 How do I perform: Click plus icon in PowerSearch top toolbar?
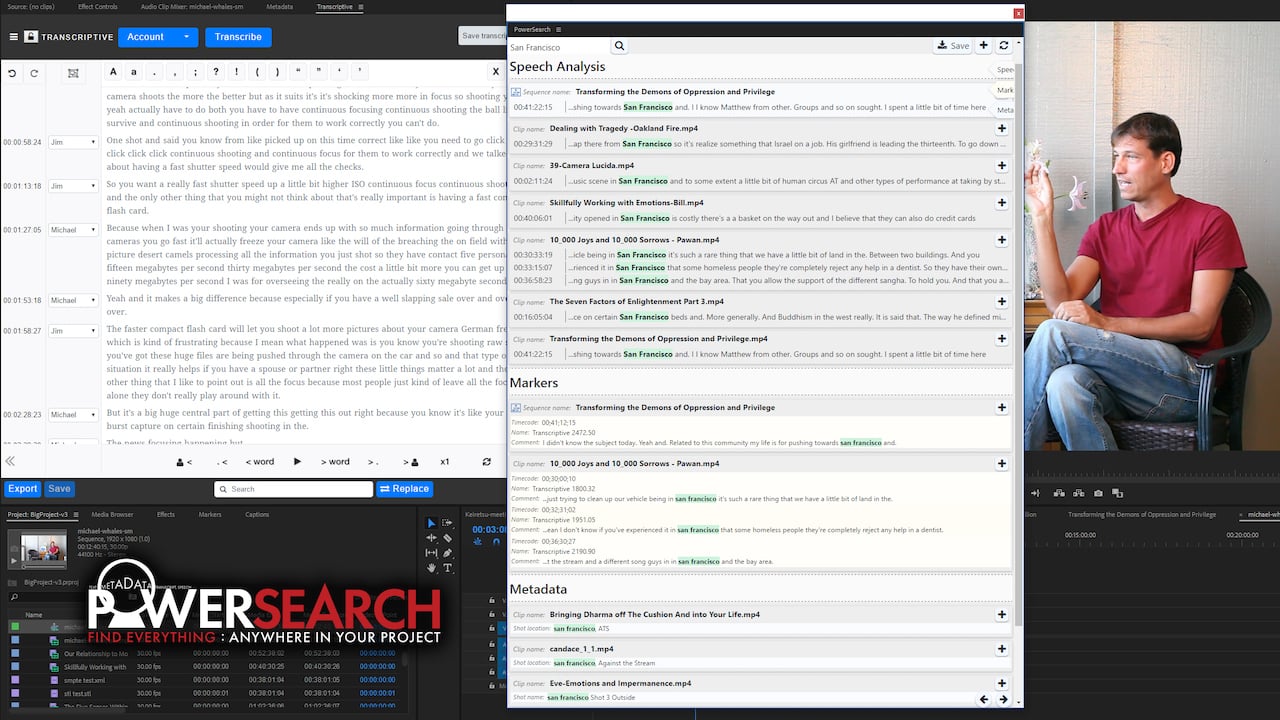(x=984, y=46)
